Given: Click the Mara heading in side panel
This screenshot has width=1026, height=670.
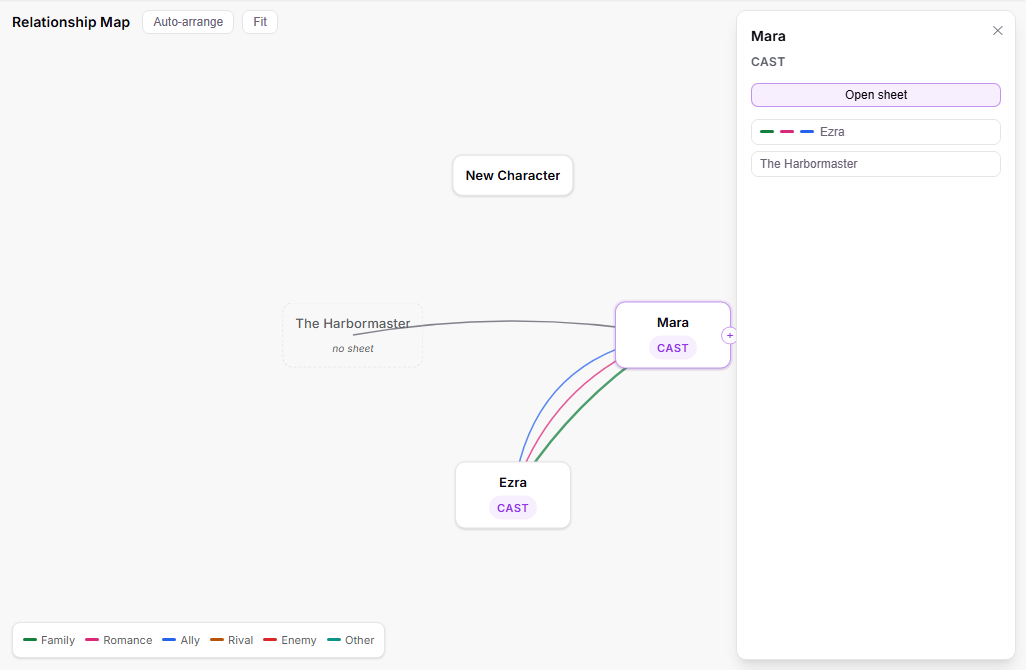Looking at the screenshot, I should point(768,37).
